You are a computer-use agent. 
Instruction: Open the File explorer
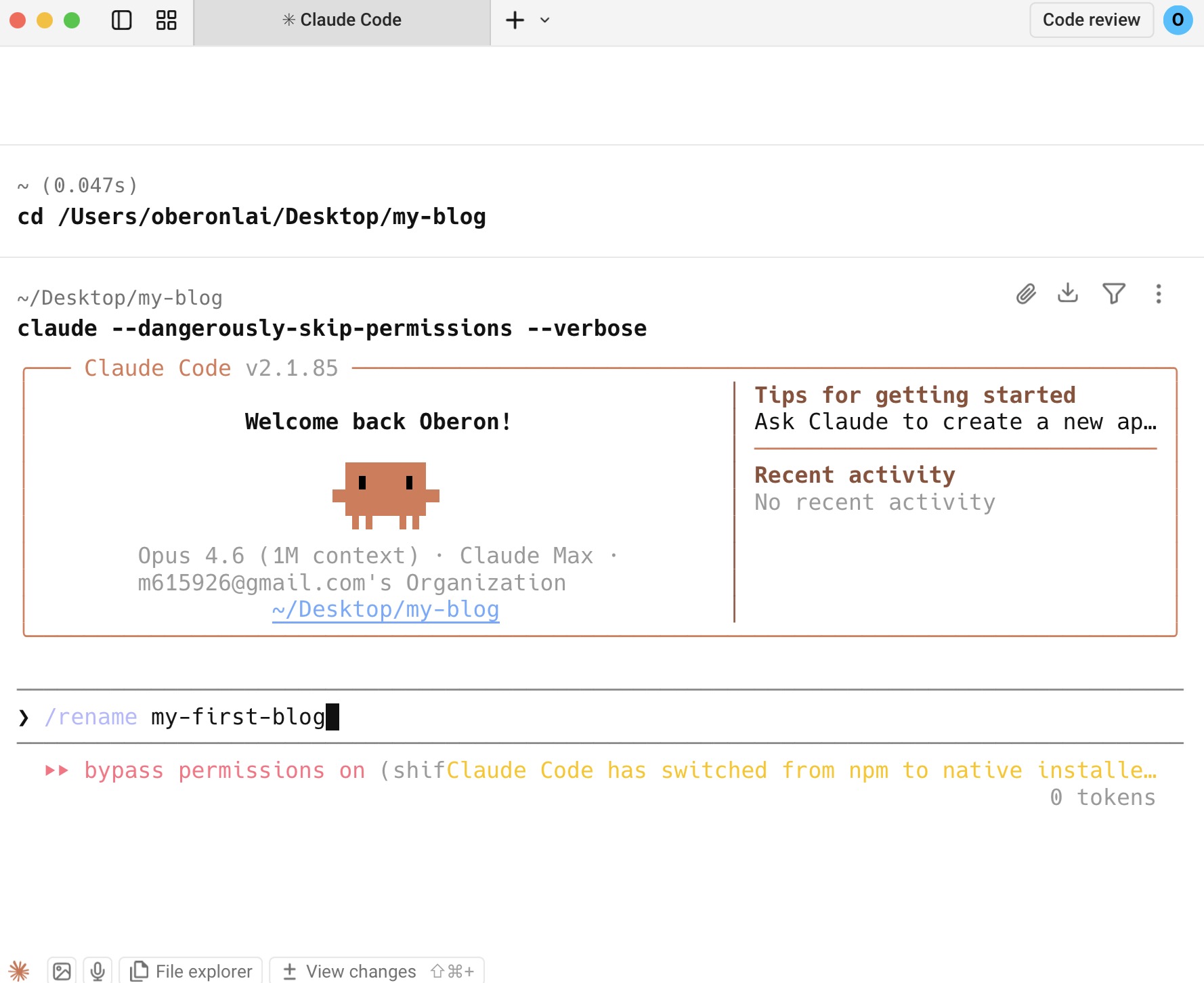(191, 971)
